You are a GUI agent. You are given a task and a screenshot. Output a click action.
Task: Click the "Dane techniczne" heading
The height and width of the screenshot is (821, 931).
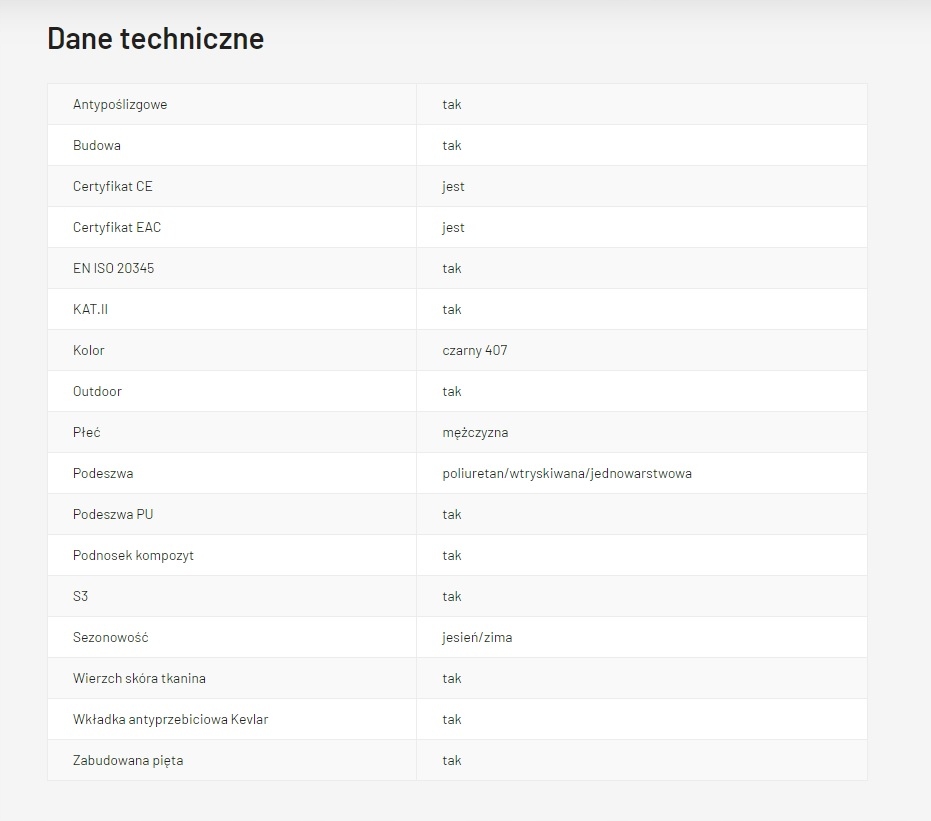[x=156, y=38]
